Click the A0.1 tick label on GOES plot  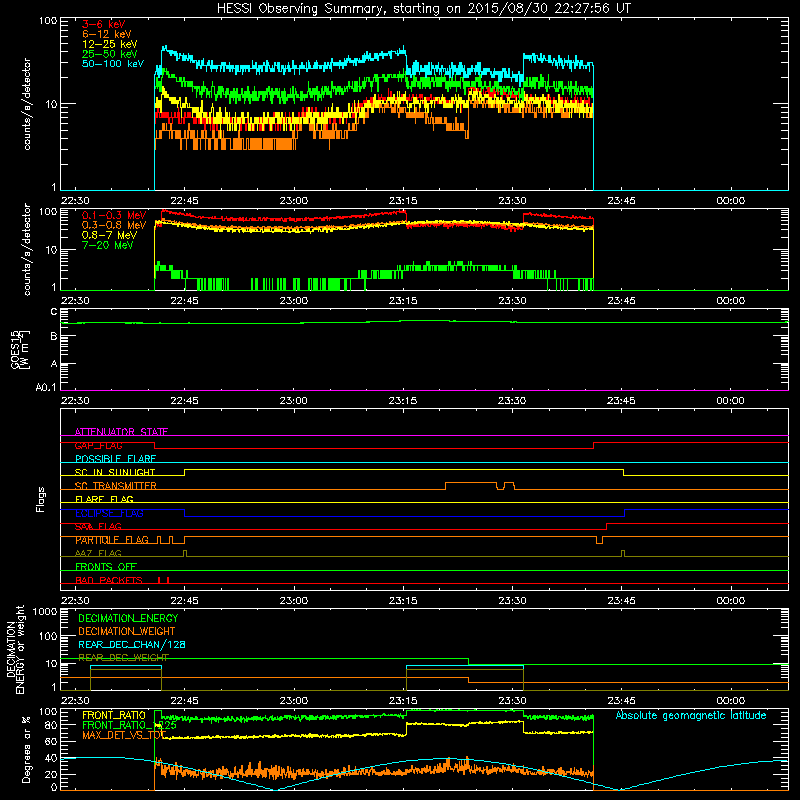46,388
